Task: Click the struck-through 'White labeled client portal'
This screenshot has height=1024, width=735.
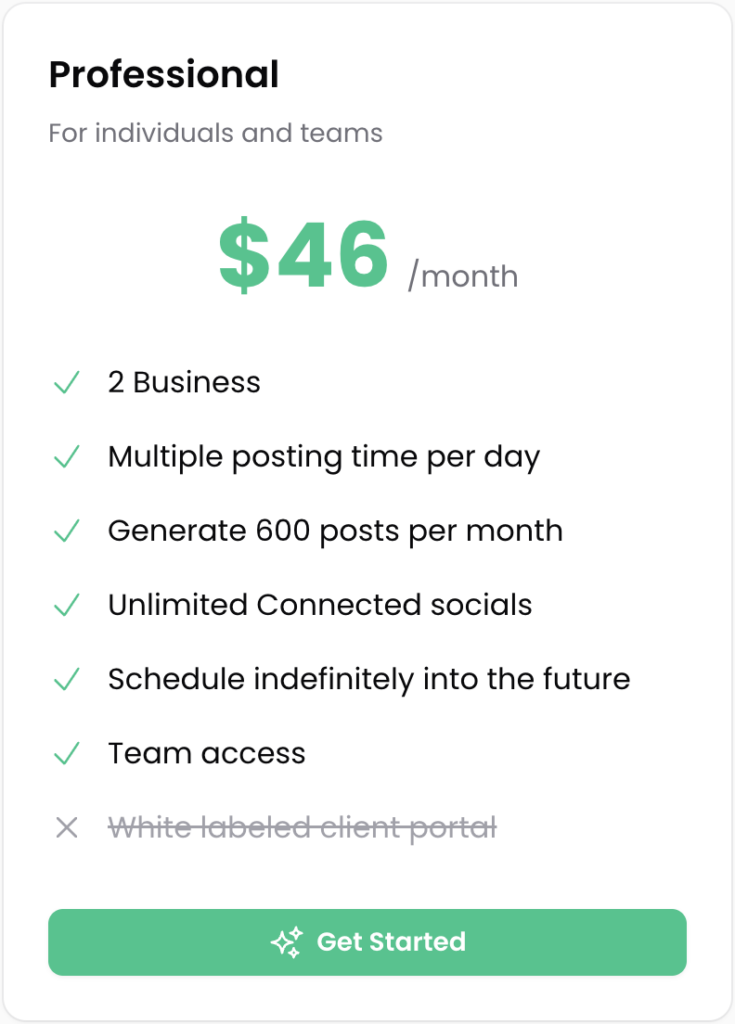Action: click(302, 828)
